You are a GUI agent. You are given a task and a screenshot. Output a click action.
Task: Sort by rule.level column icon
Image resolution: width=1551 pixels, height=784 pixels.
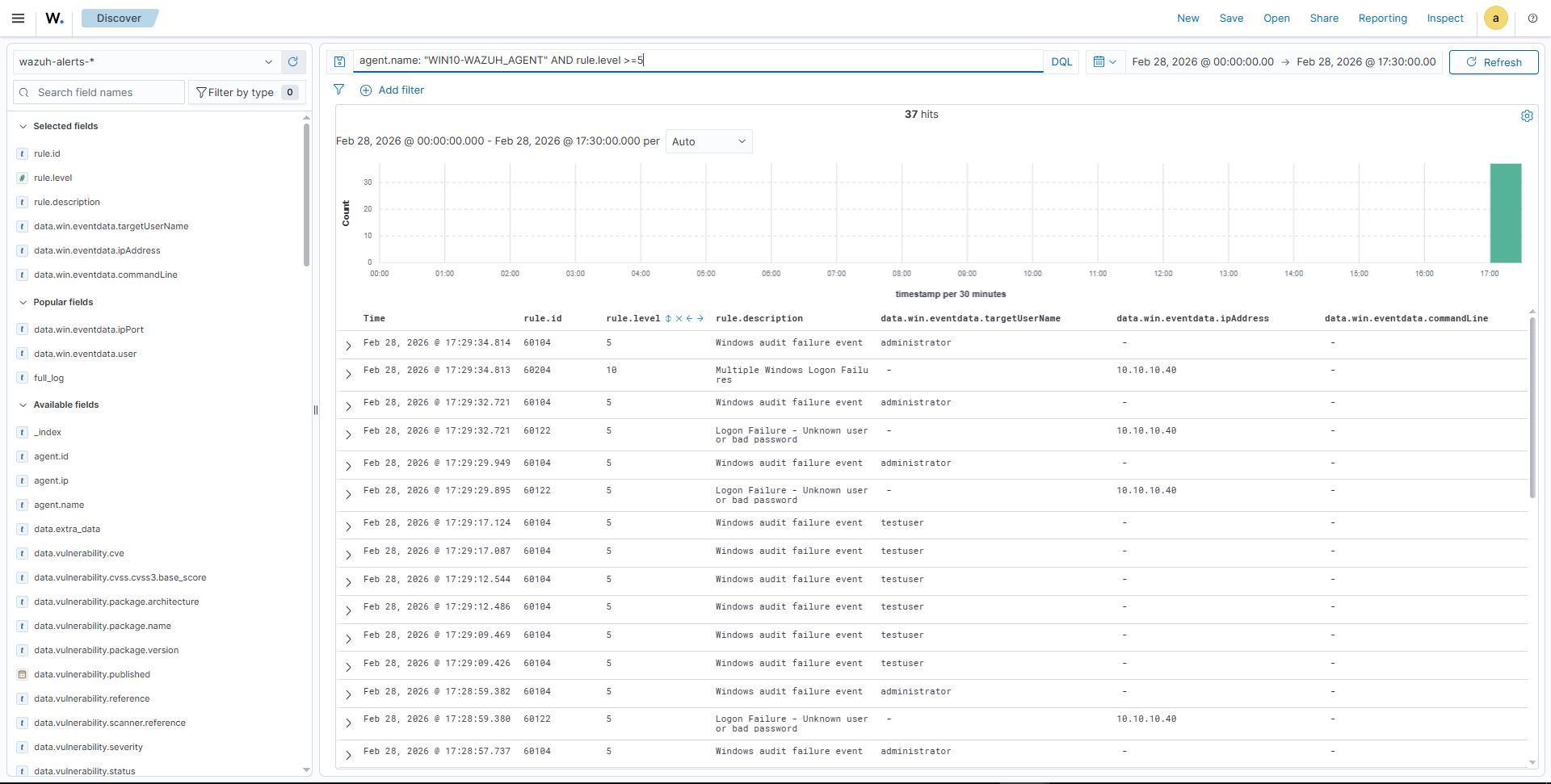668,319
